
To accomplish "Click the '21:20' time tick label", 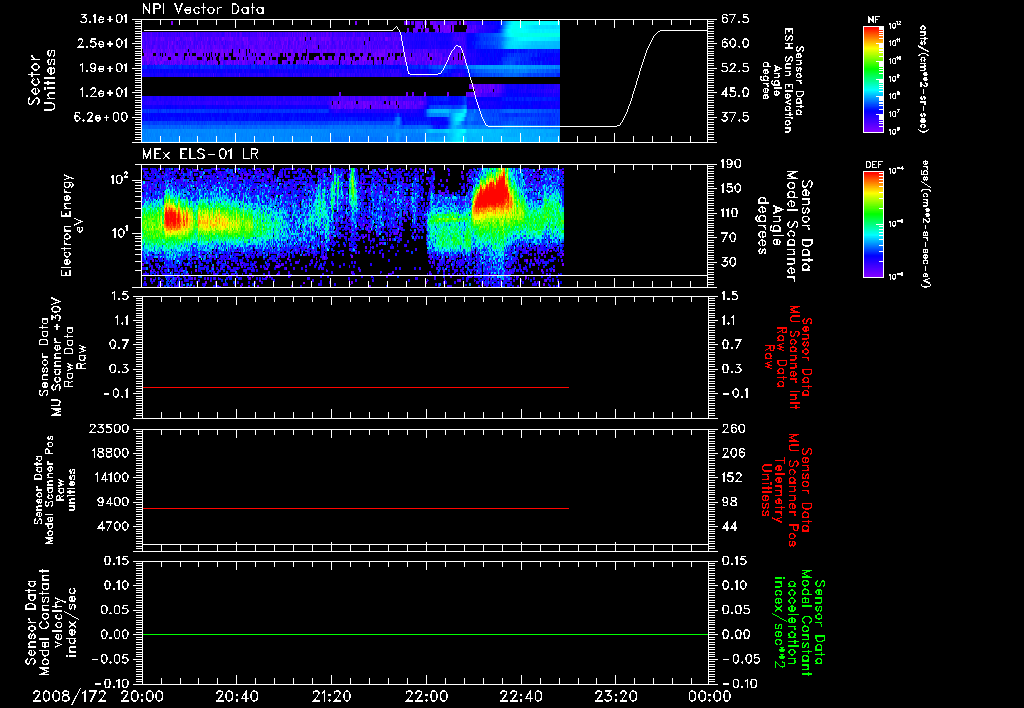I will (x=331, y=696).
